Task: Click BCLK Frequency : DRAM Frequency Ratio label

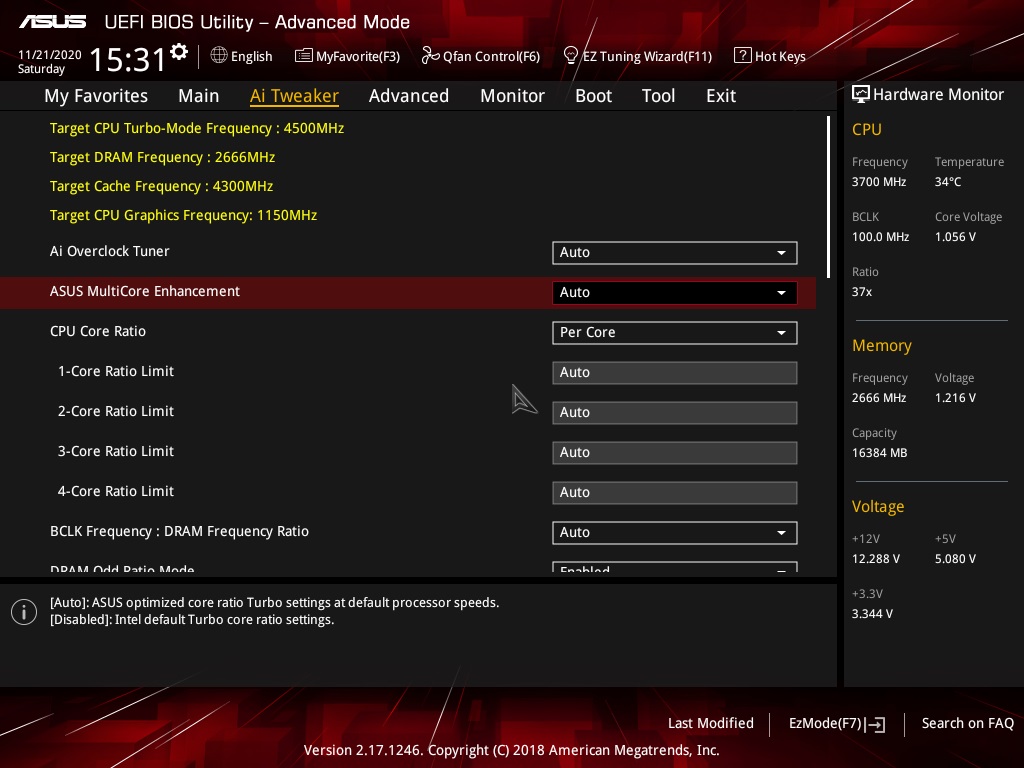Action: 179,531
